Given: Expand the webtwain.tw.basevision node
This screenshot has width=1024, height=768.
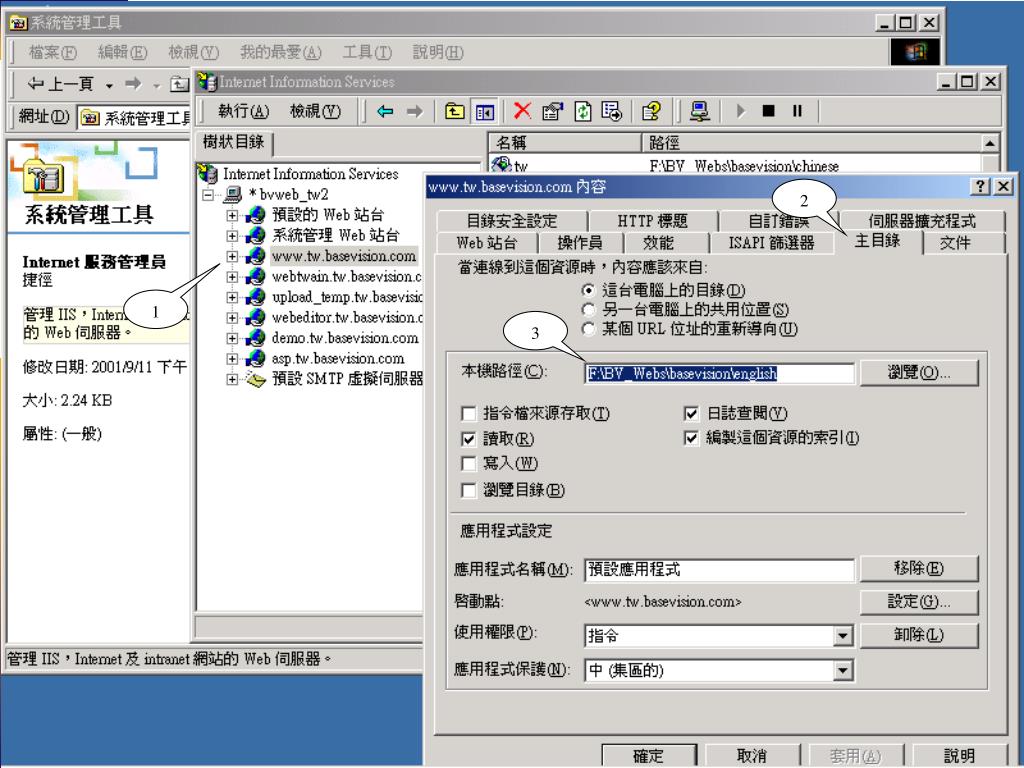Looking at the screenshot, I should pyautogui.click(x=232, y=277).
